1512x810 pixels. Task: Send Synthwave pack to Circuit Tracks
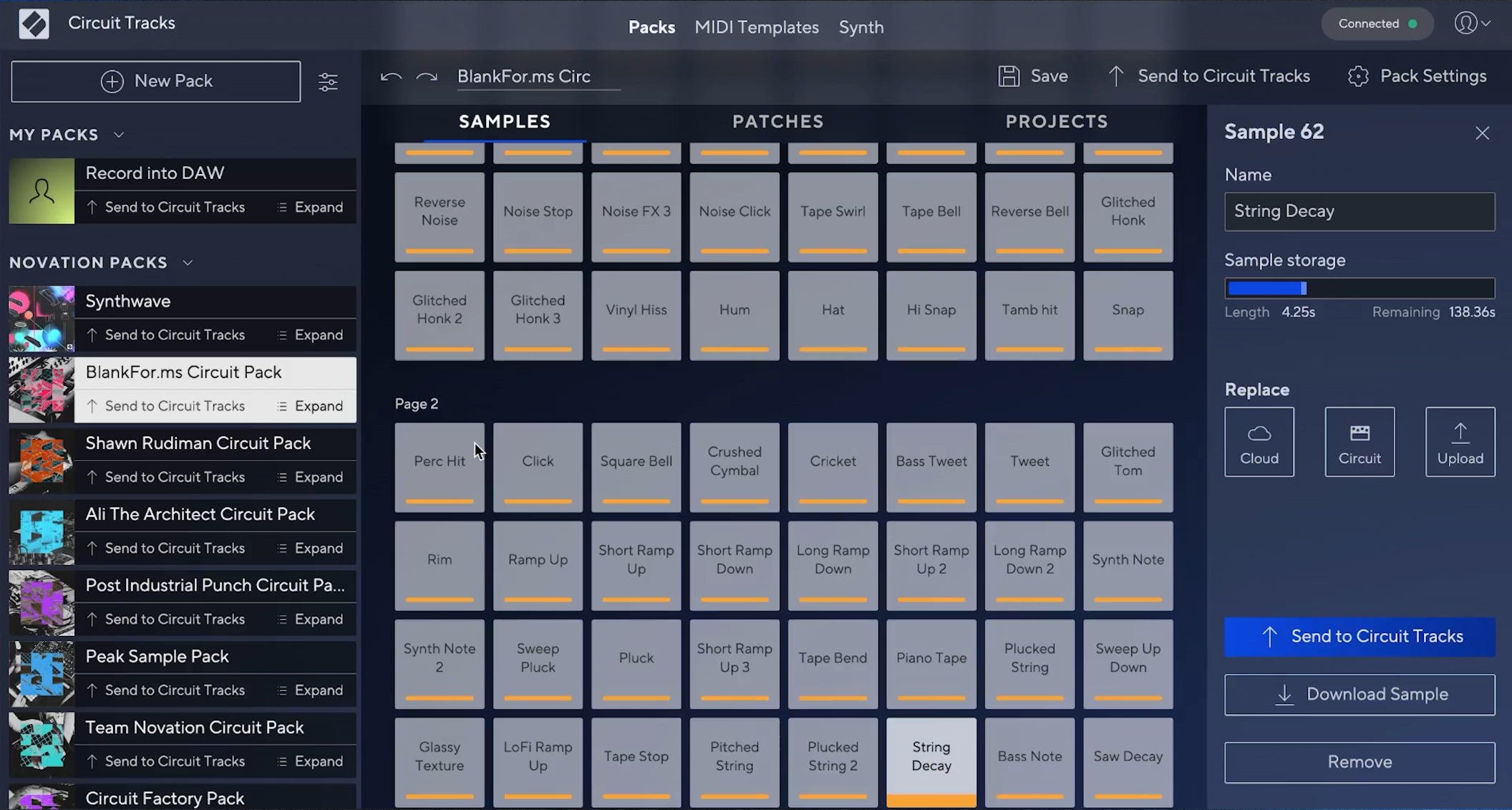[165, 335]
